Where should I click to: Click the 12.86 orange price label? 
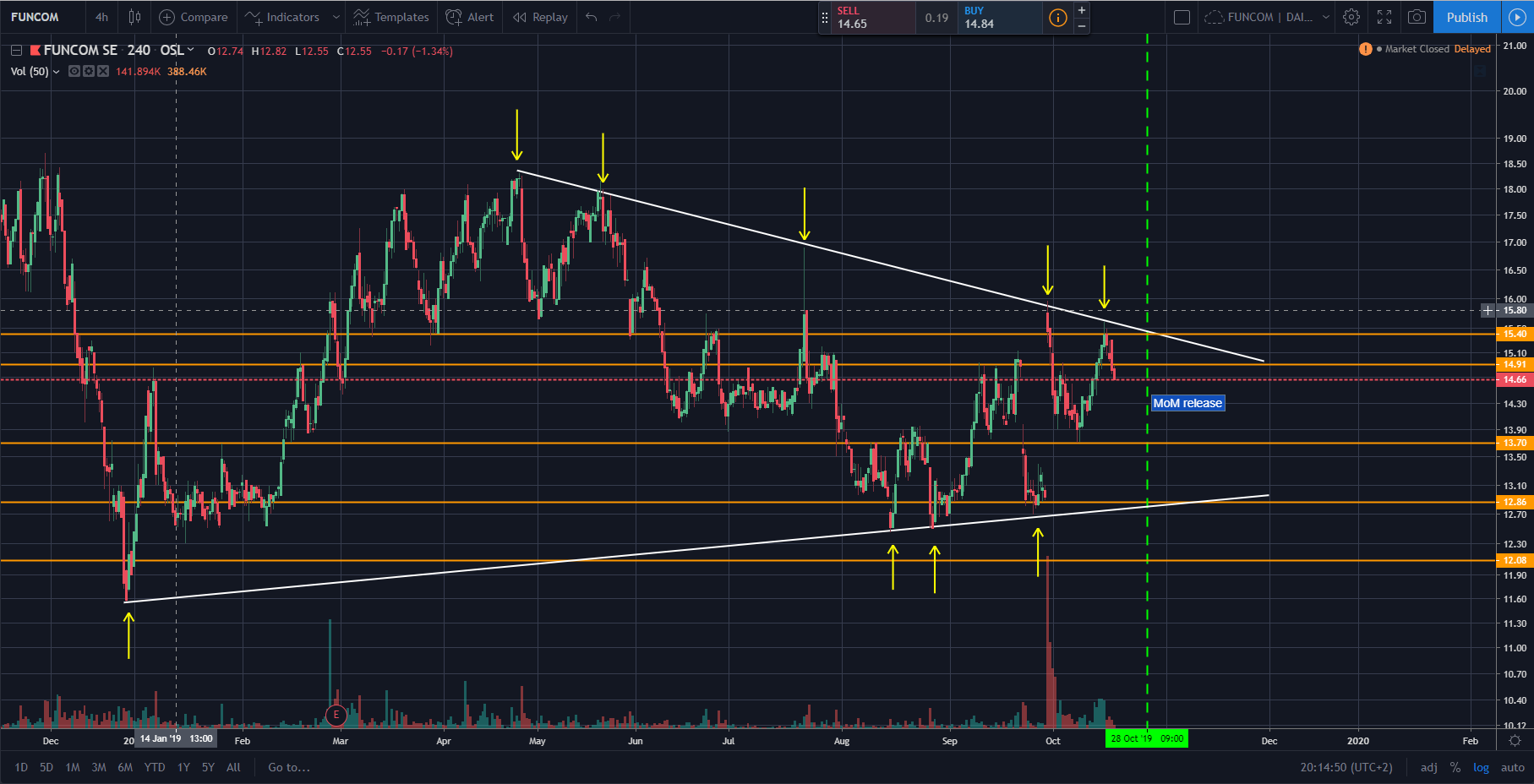click(1515, 502)
